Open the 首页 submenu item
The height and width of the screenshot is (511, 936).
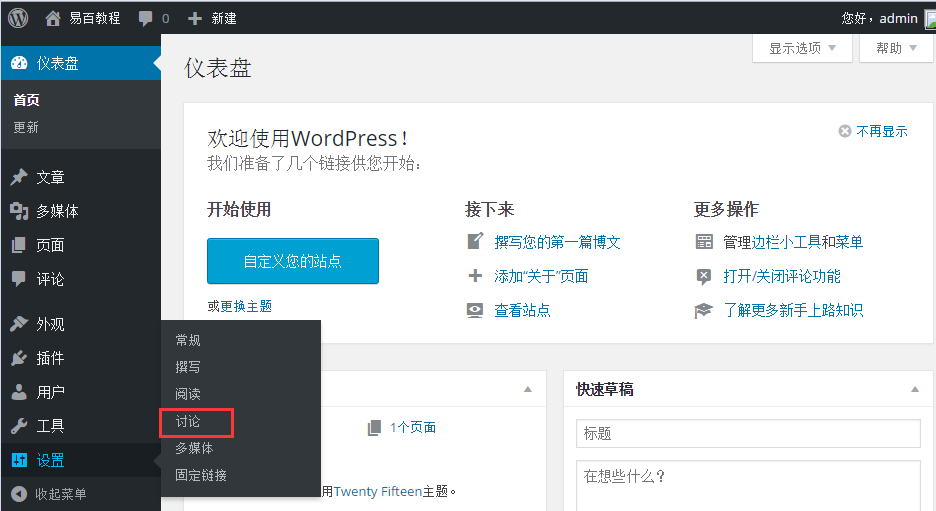pos(27,100)
